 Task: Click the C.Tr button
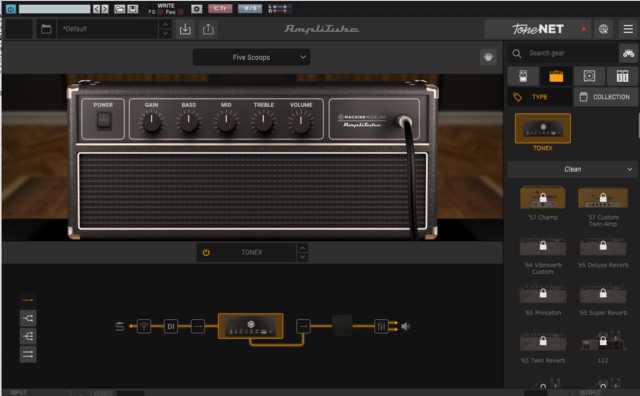[x=220, y=8]
